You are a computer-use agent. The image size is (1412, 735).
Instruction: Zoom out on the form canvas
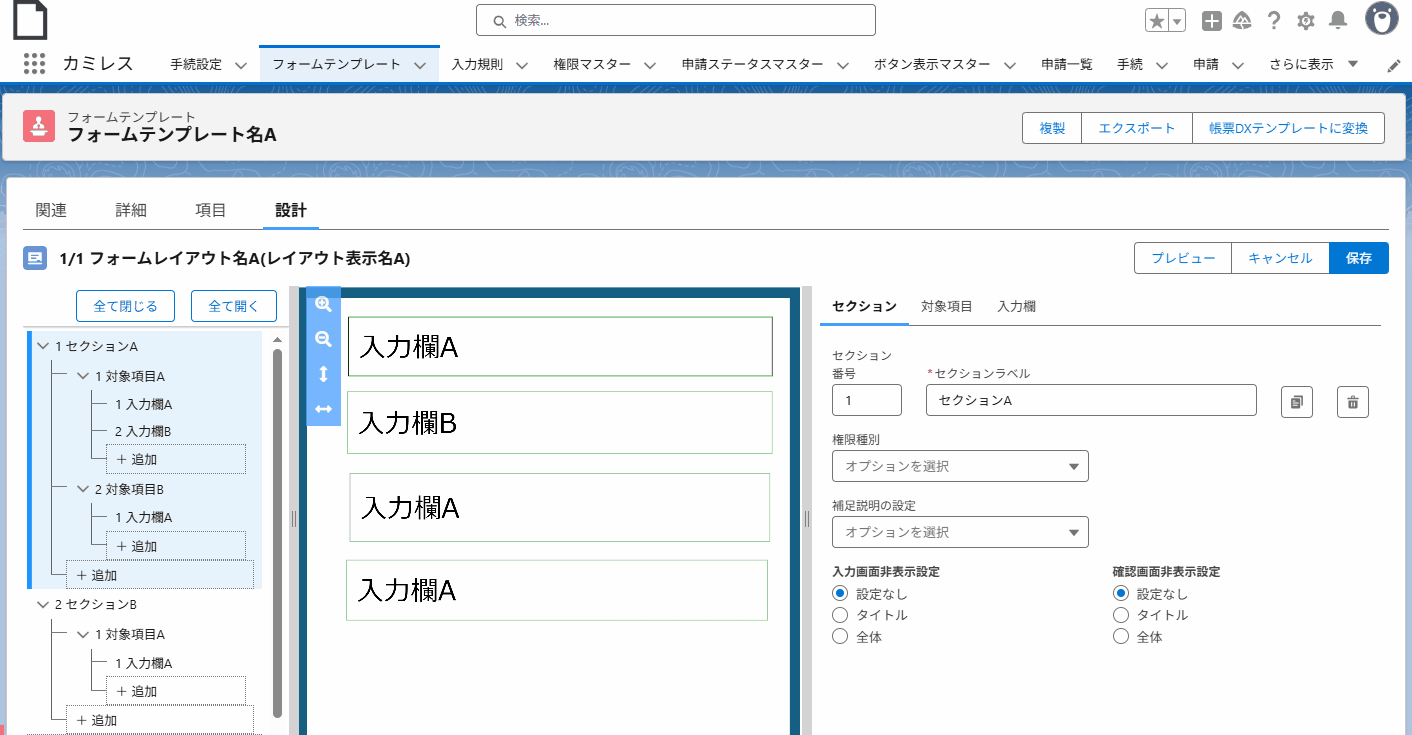point(323,339)
